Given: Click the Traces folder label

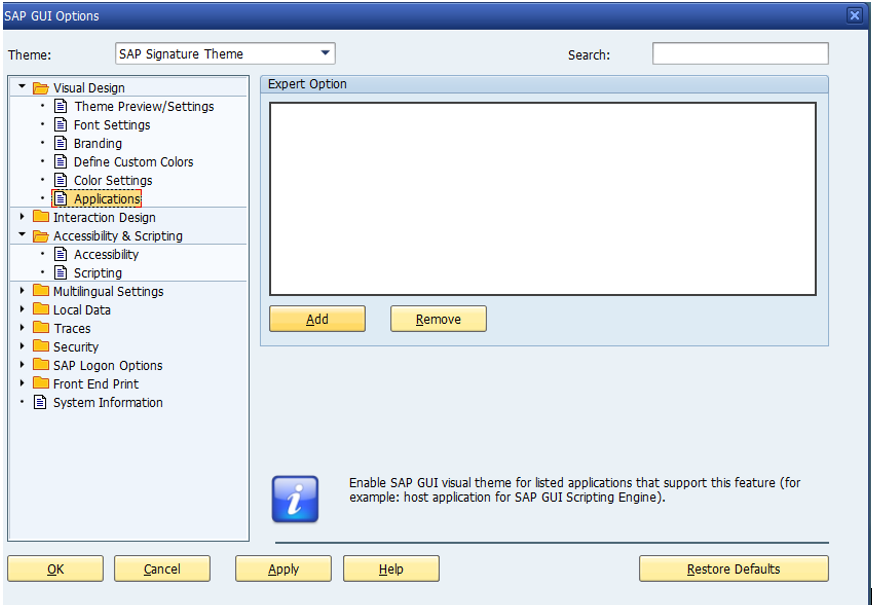Looking at the screenshot, I should pos(72,329).
